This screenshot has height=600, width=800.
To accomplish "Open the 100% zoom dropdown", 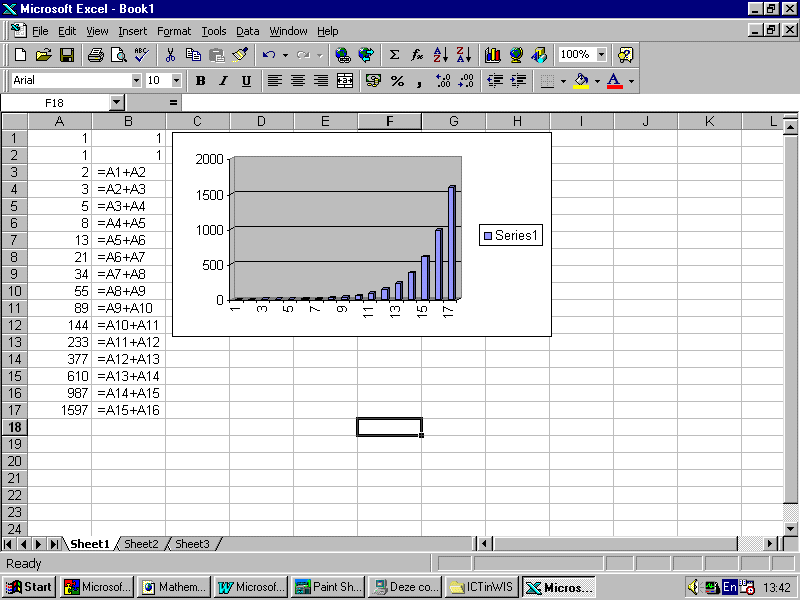I will click(x=602, y=55).
